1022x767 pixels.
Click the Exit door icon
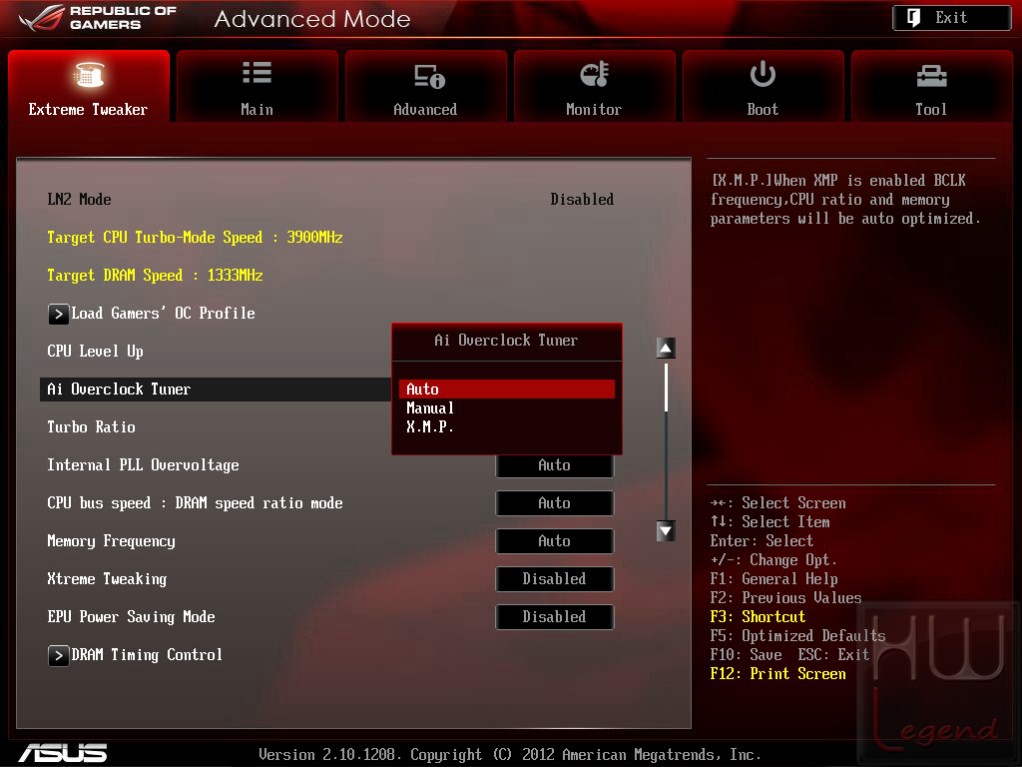pos(913,18)
